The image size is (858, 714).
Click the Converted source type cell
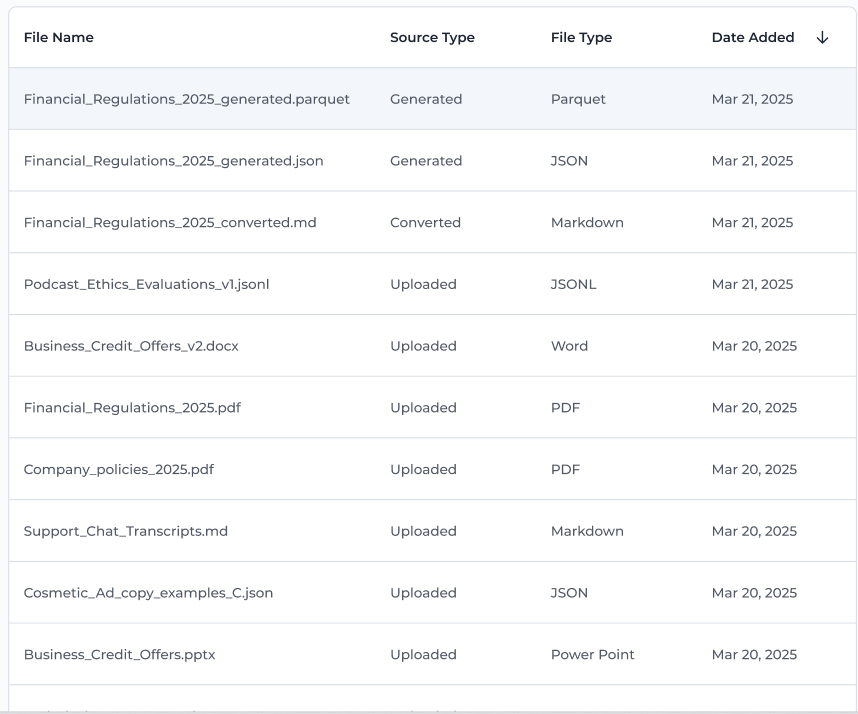[x=425, y=222]
